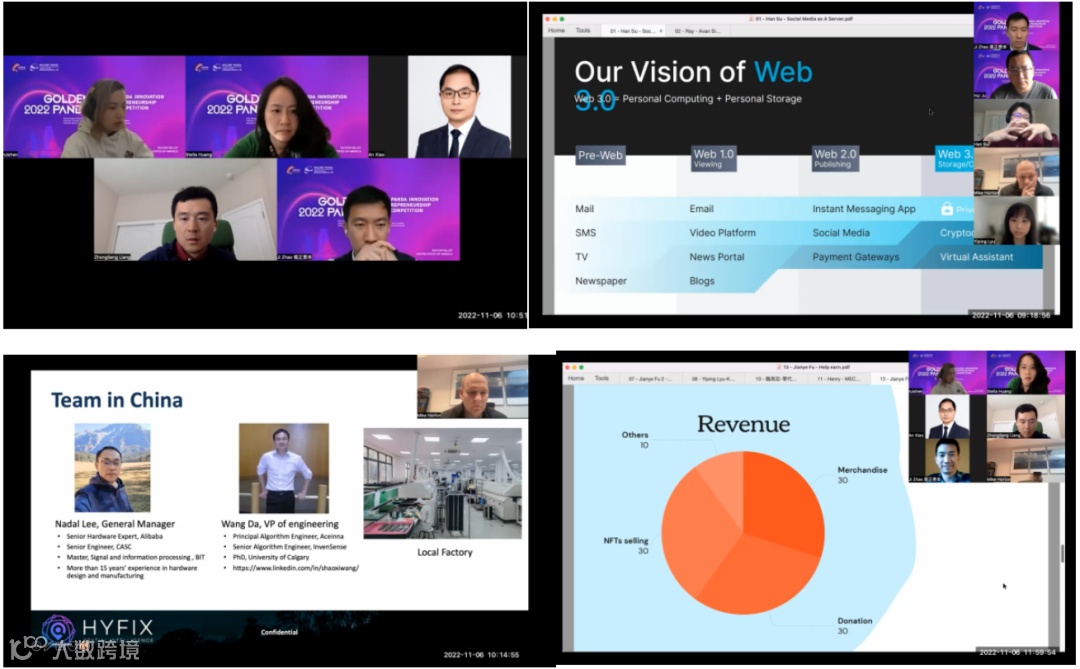Click 'Blogs' in the Web 1.0 column
This screenshot has height=669, width=1080.
pos(702,281)
